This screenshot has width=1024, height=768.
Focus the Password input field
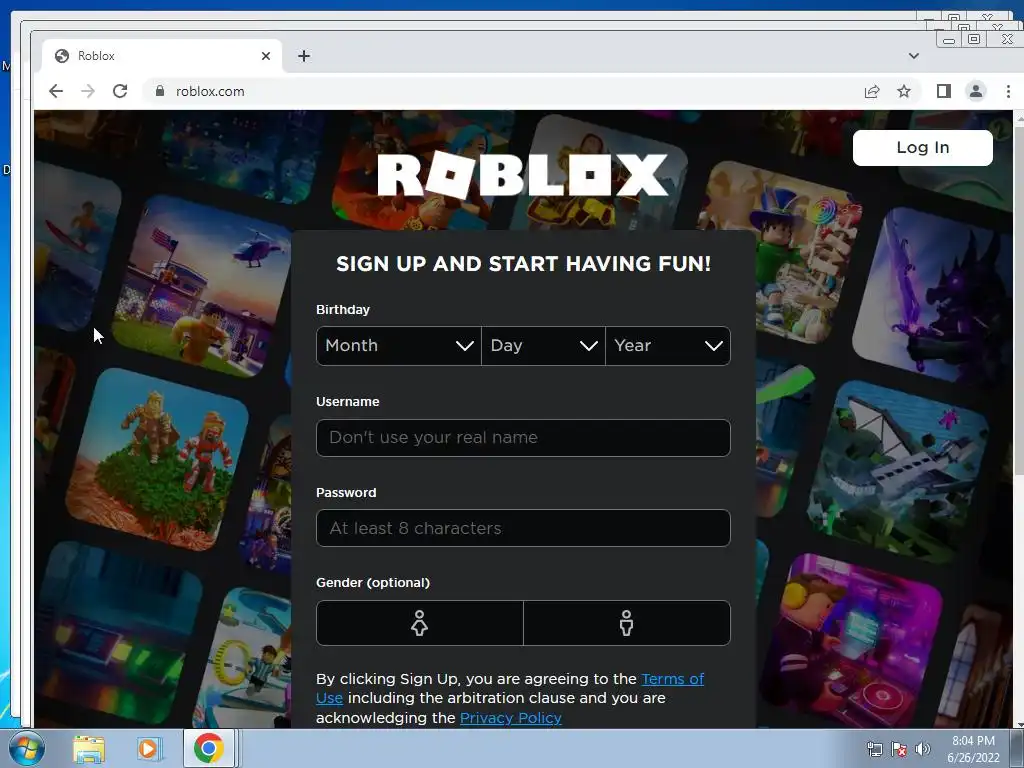[523, 528]
